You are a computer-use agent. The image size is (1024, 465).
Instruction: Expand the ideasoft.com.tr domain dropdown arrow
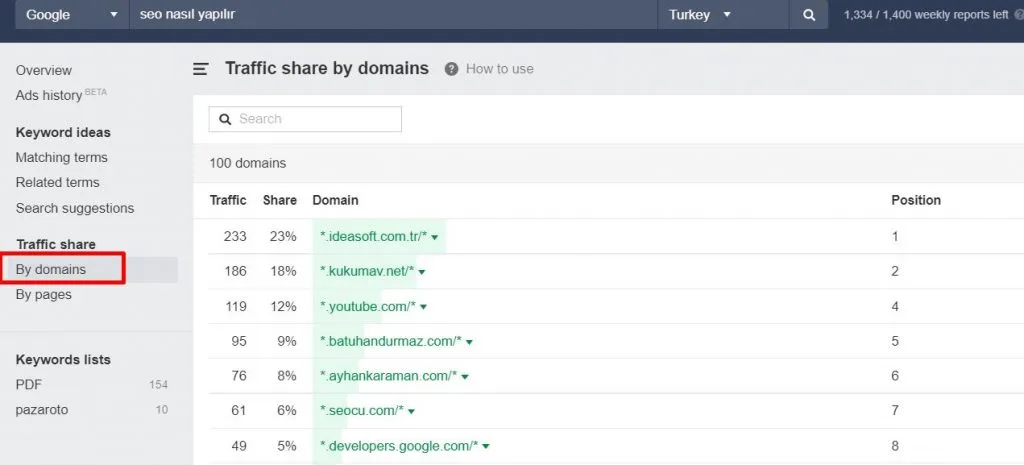pos(435,237)
